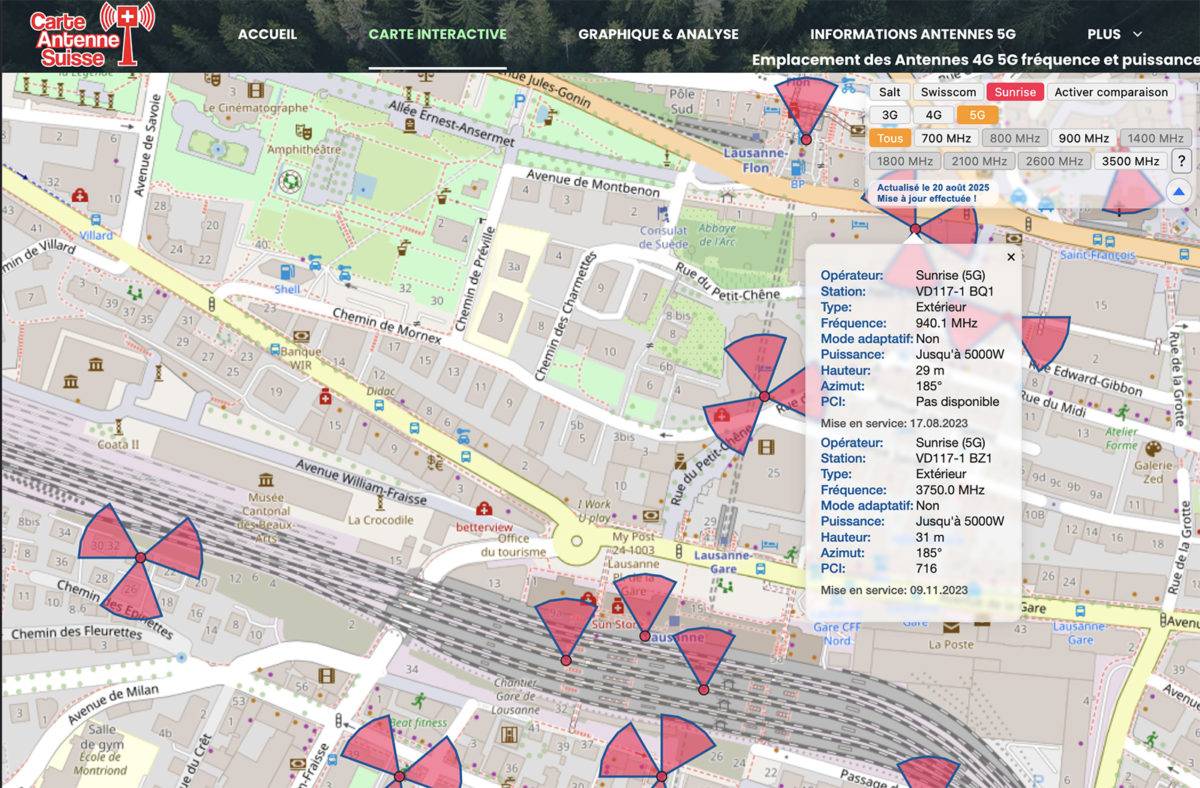Click the greyed 1400 MHz filter

coord(1155,138)
